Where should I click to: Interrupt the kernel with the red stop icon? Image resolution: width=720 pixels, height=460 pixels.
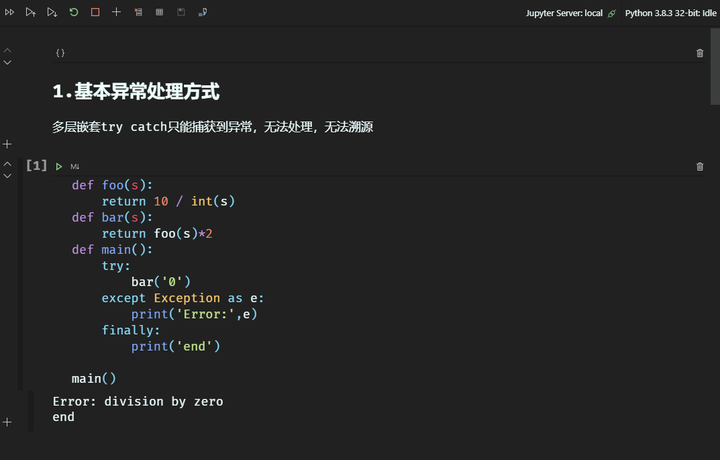[95, 12]
